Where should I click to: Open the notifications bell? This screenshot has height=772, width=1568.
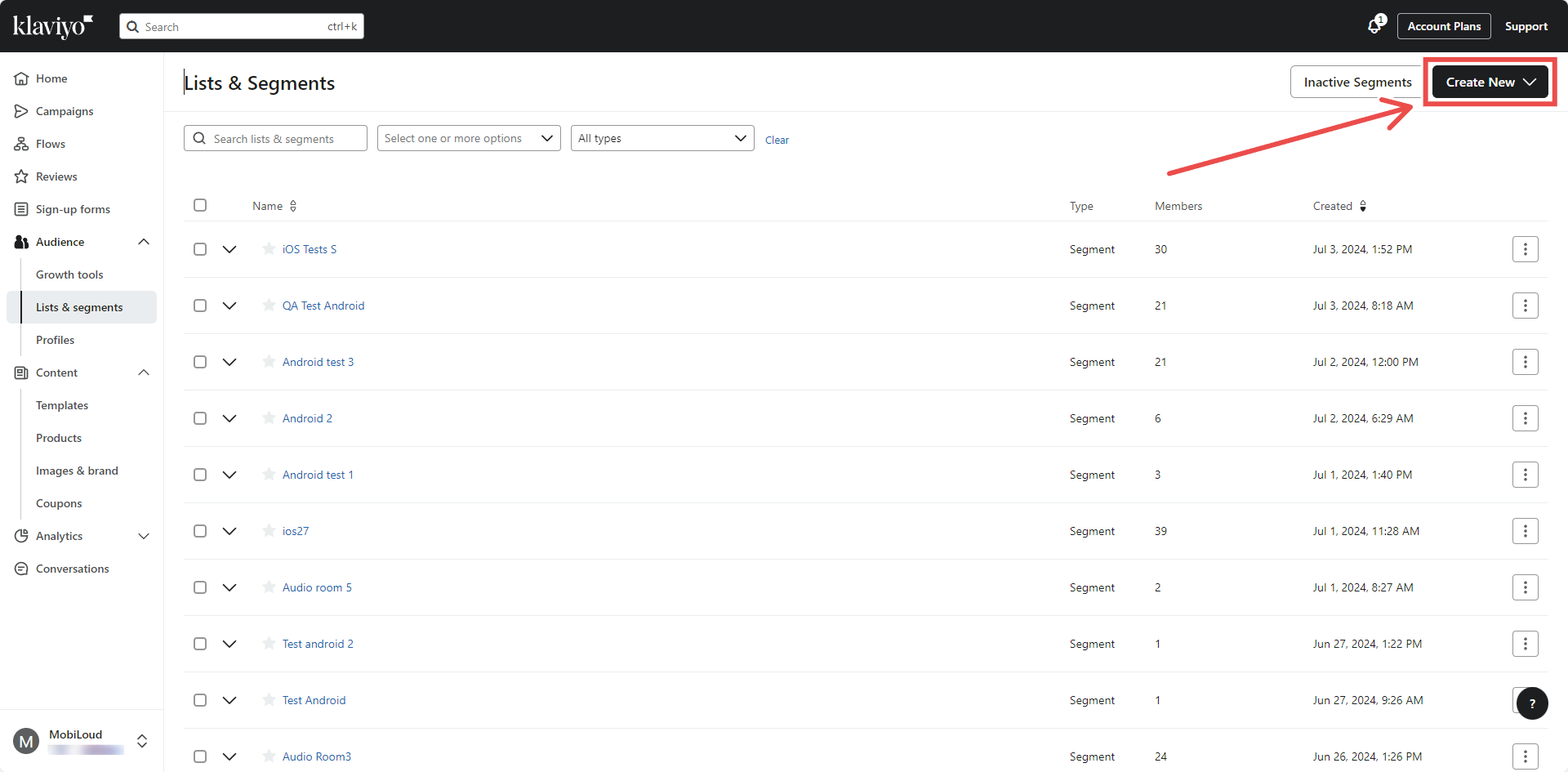click(x=1375, y=26)
